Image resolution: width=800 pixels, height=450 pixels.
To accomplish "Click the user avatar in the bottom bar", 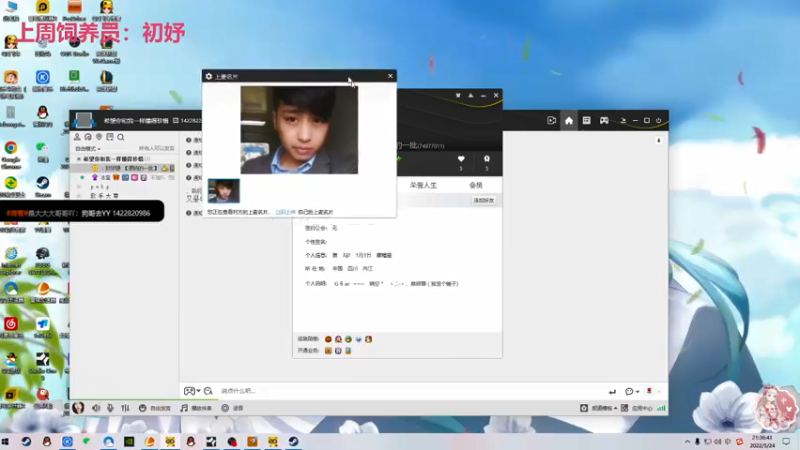I will click(78, 408).
